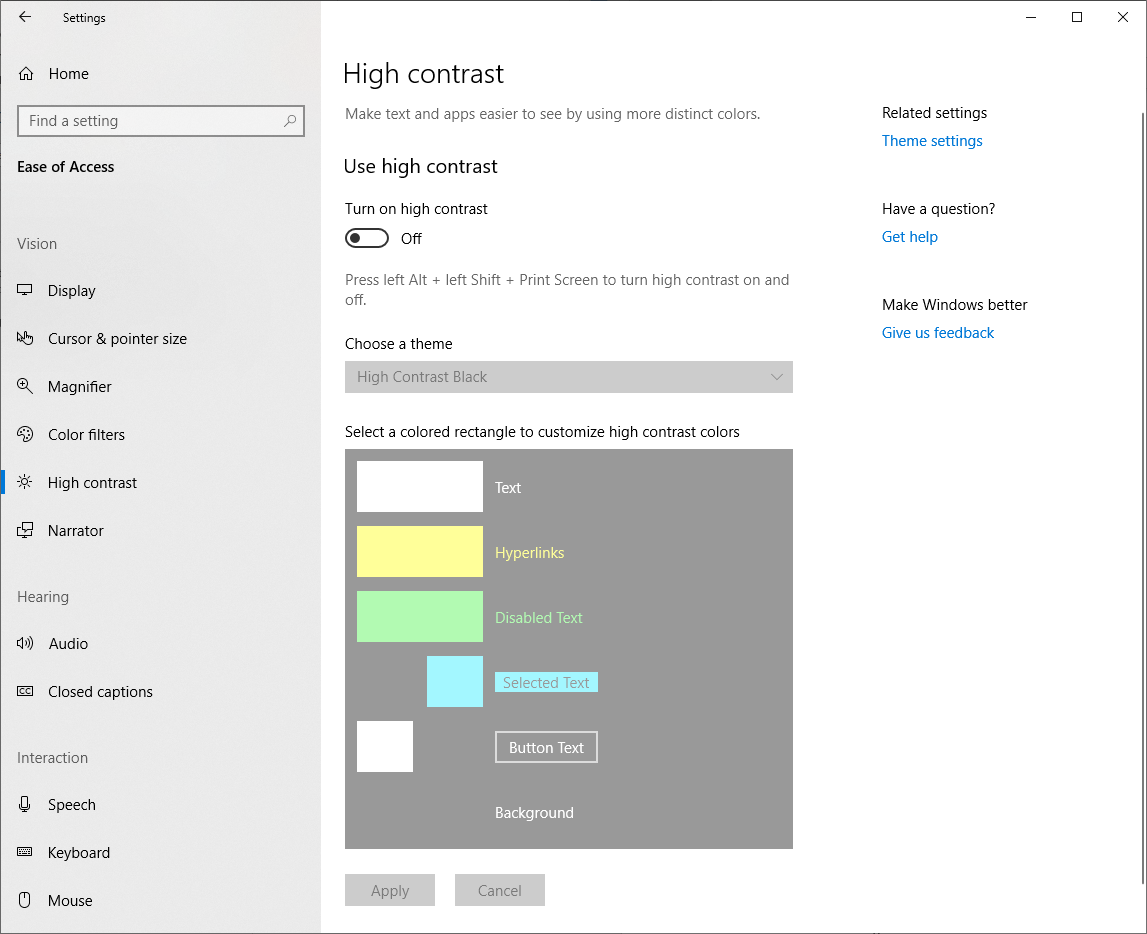Click the Display monitor icon
Screen dimensions: 1147x934
pos(25,290)
